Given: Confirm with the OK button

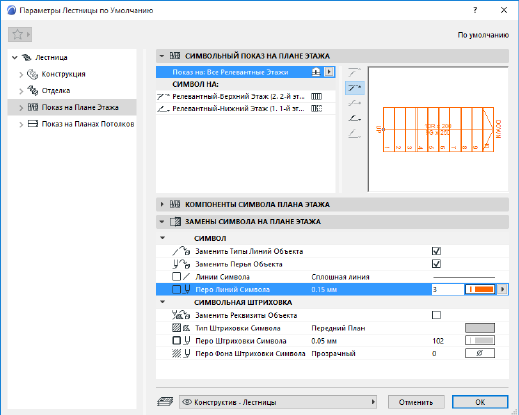Looking at the screenshot, I should tap(480, 402).
